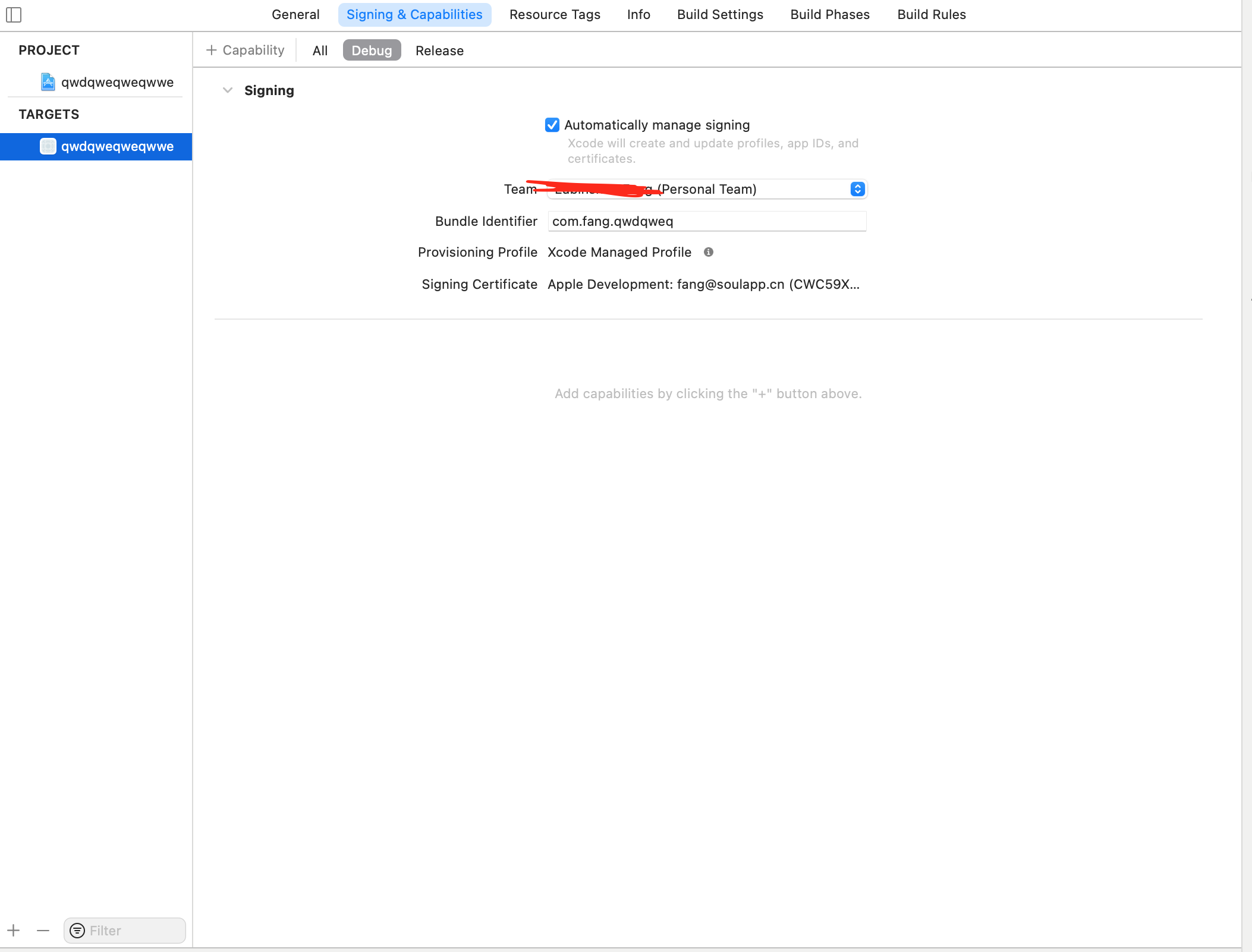Select the All configuration segment
The image size is (1252, 952).
pyautogui.click(x=320, y=51)
